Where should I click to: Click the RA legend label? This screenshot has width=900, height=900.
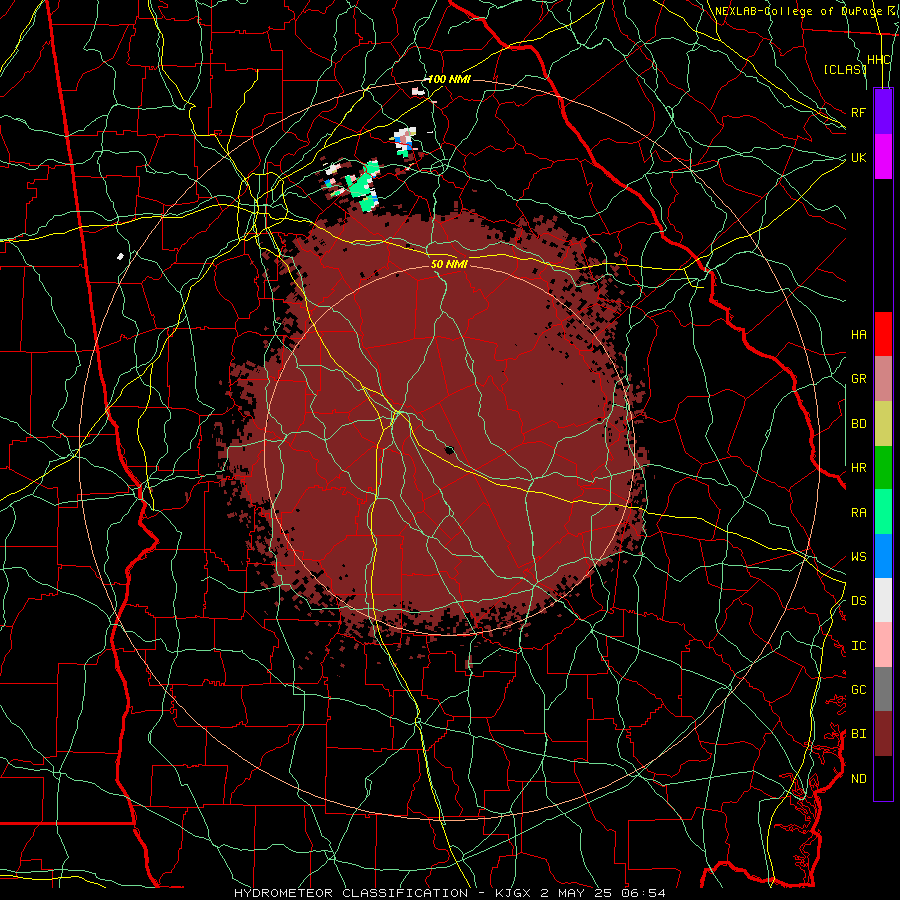pyautogui.click(x=859, y=512)
